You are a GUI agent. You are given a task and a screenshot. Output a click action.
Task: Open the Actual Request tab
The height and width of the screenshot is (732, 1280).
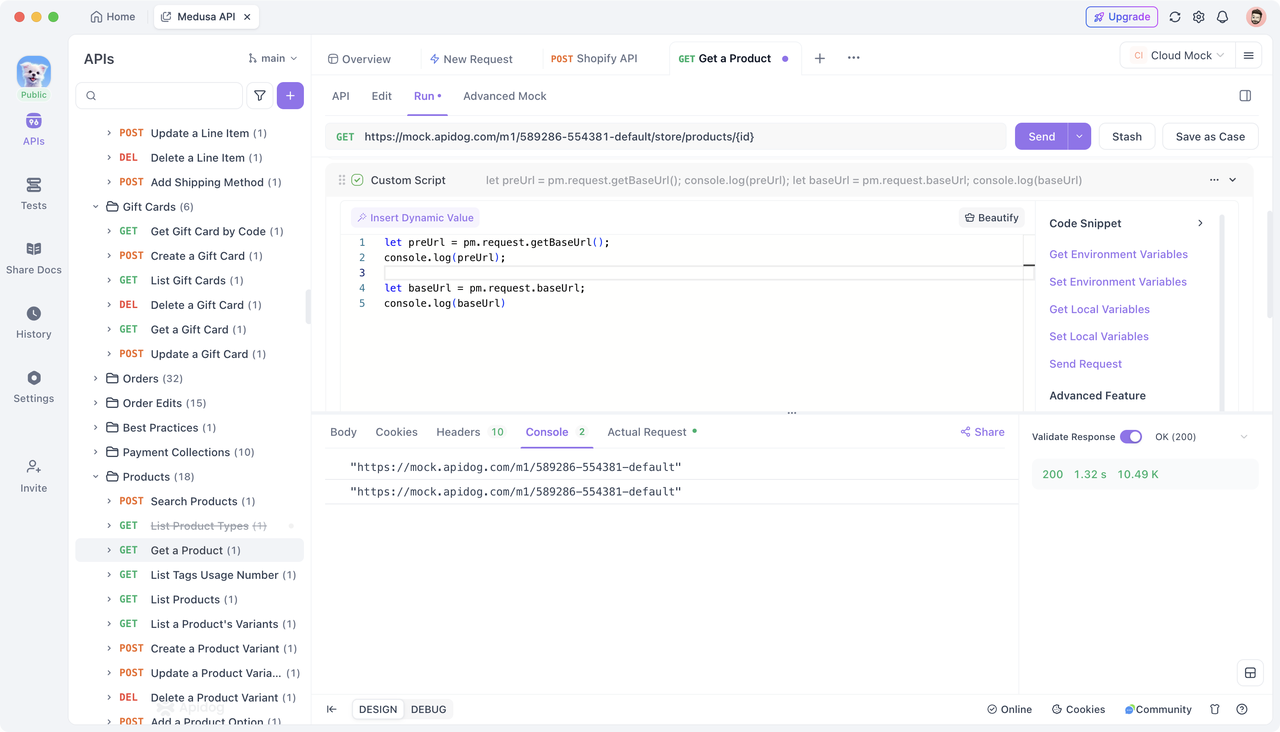tap(652, 432)
